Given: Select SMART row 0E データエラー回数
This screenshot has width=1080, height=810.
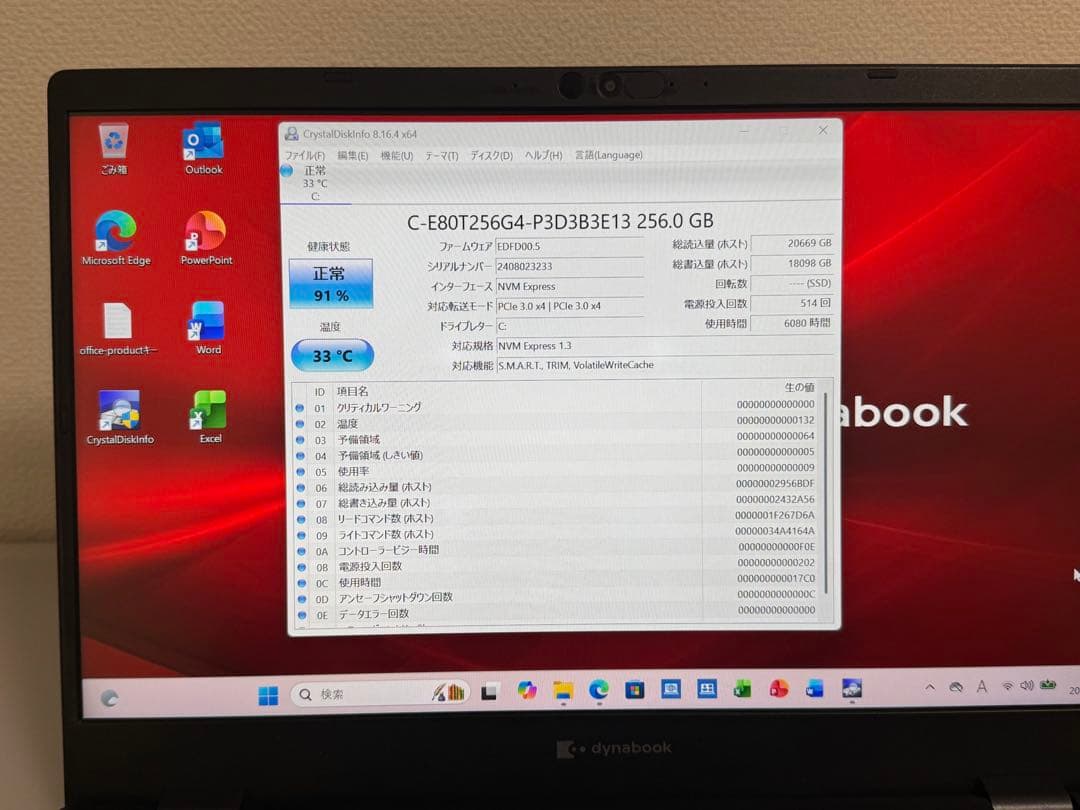Looking at the screenshot, I should [555, 613].
